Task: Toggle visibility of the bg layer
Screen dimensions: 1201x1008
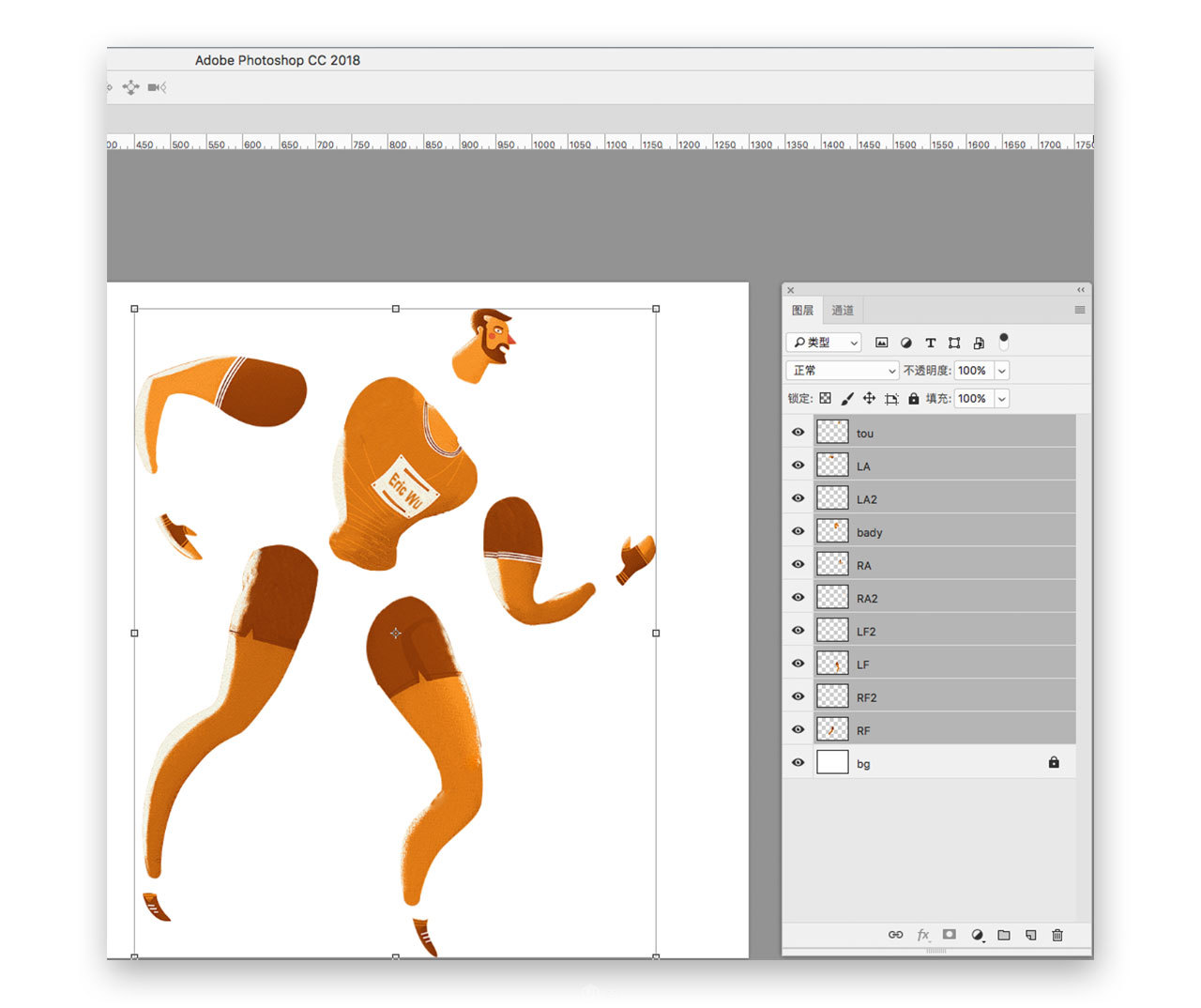Action: [x=798, y=763]
